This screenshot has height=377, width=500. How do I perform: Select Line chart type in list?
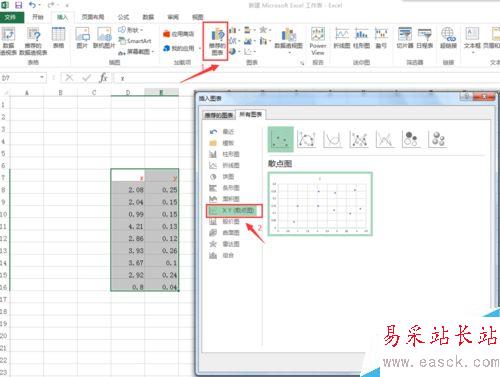pos(224,165)
